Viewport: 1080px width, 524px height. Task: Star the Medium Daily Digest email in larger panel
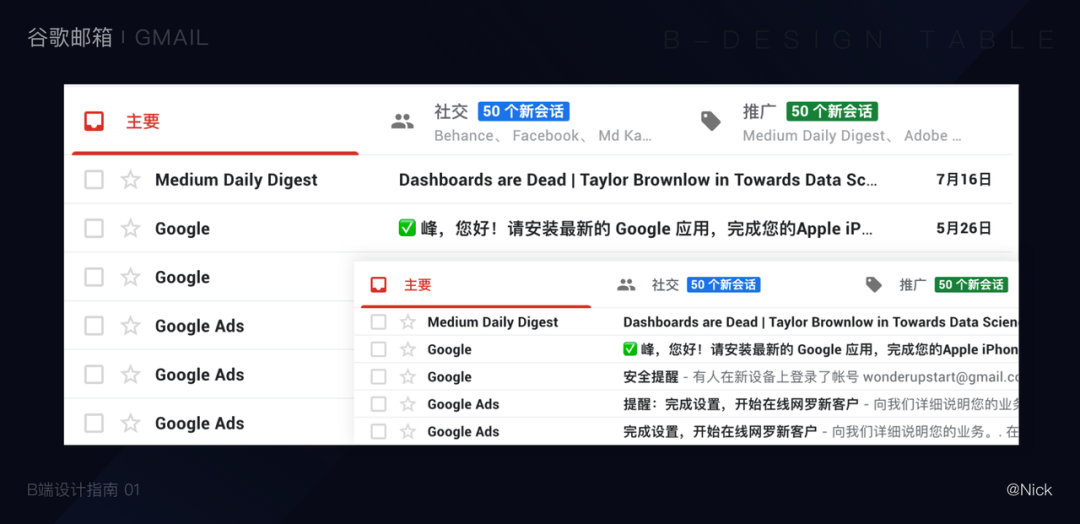tap(130, 180)
